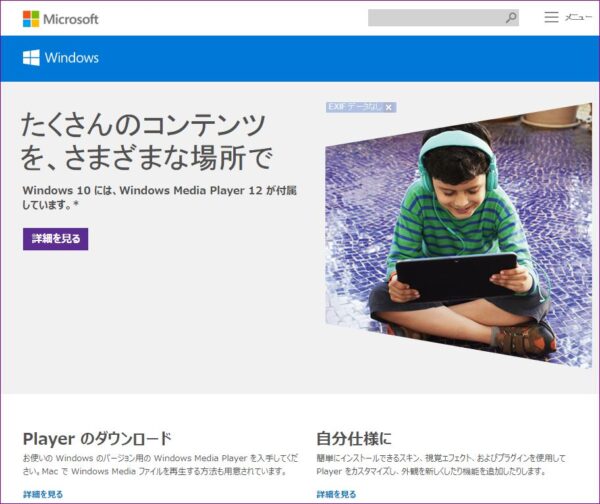Click the メニュー label text
Image resolution: width=600 pixels, height=504 pixels.
[579, 17]
